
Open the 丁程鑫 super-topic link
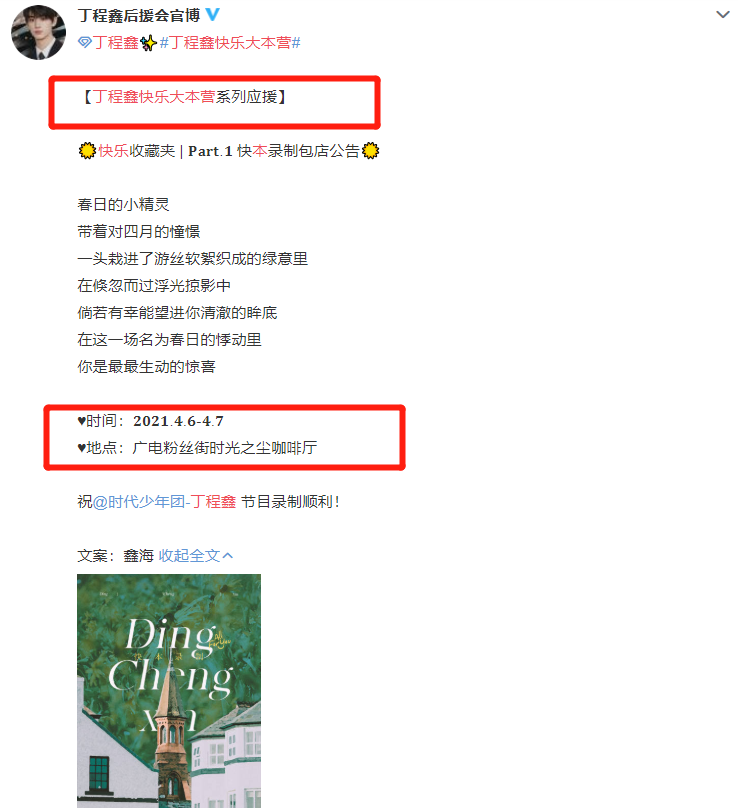115,42
